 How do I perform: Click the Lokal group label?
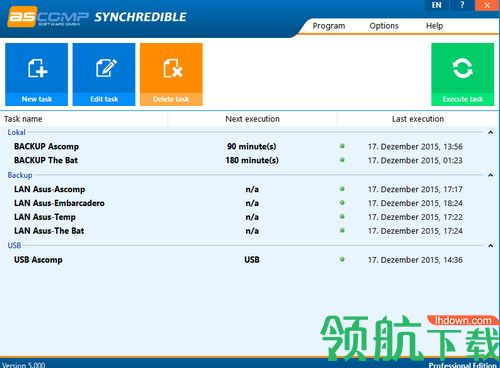16,132
